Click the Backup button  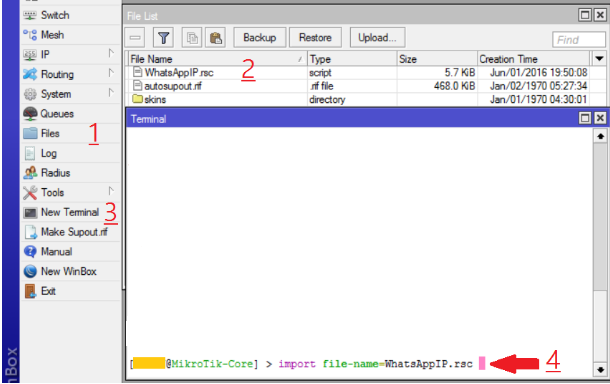(x=259, y=38)
